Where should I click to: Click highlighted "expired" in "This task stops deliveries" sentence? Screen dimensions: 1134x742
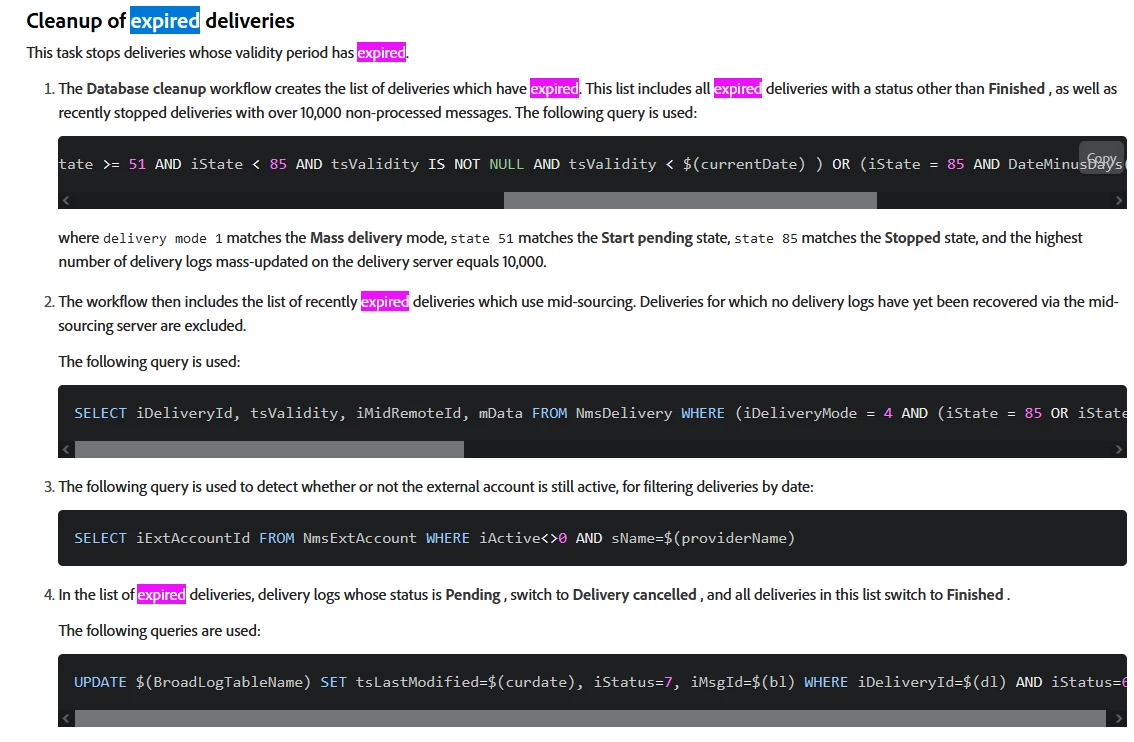pyautogui.click(x=381, y=53)
